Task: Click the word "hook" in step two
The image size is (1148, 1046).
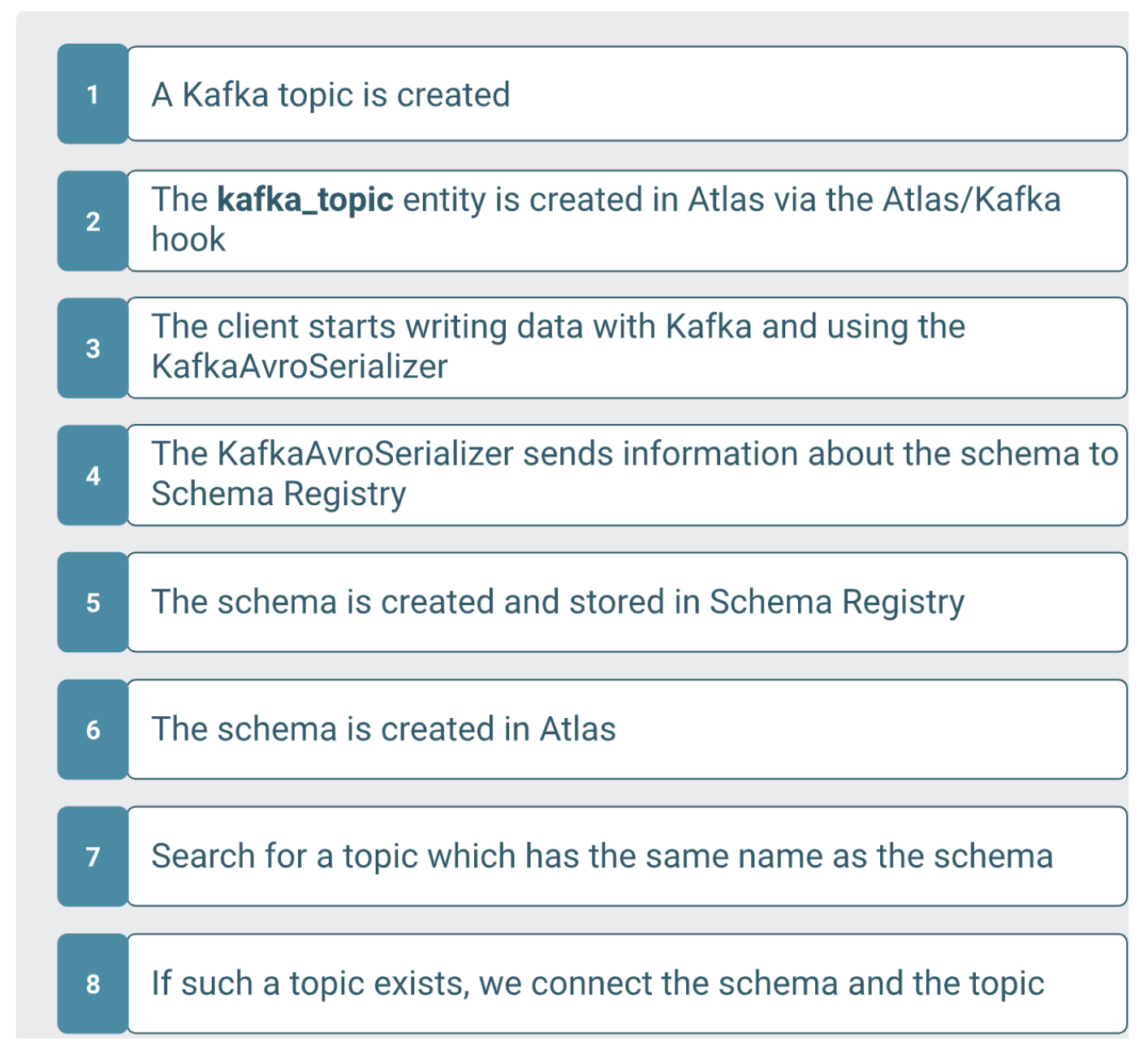Action: point(188,240)
